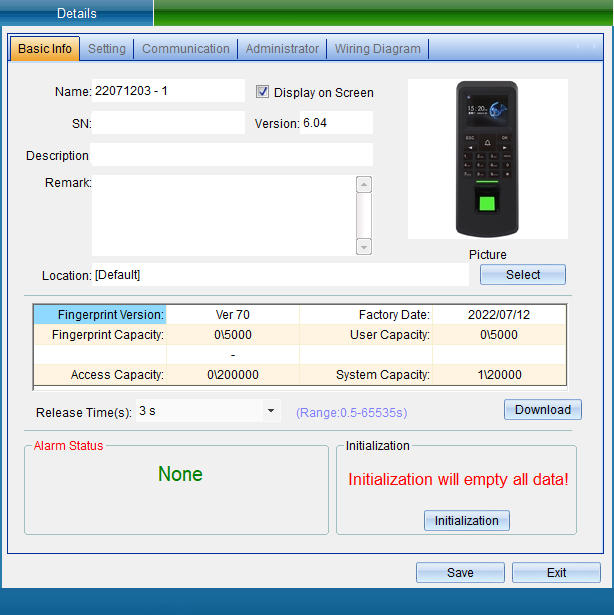Click the tab scroll left arrow
Image resolution: width=614 pixels, height=615 pixels.
tap(579, 47)
